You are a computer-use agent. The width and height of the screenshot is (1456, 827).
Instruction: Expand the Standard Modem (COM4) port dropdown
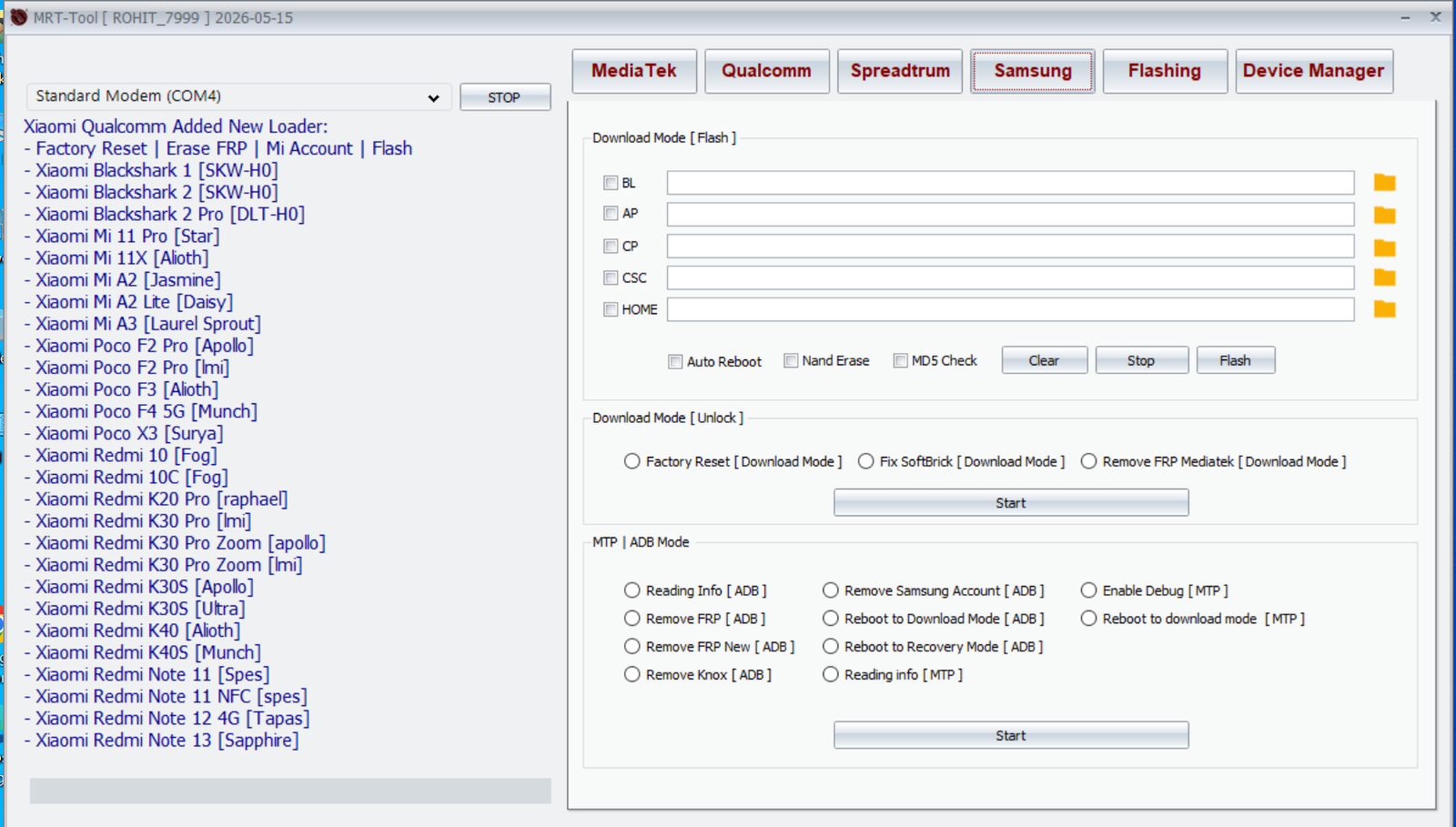433,97
